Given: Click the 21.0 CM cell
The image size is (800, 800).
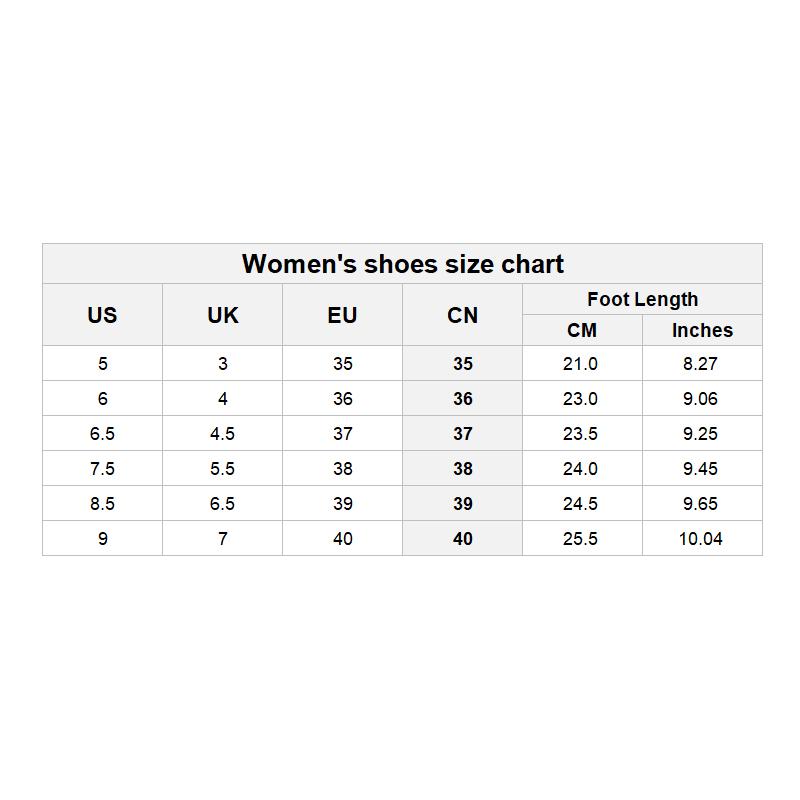Looking at the screenshot, I should [x=581, y=364].
